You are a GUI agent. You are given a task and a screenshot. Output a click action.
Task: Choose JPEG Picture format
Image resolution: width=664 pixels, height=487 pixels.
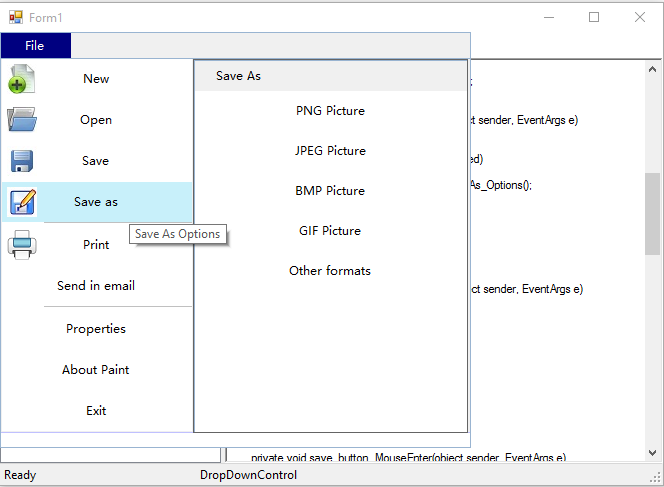point(330,151)
